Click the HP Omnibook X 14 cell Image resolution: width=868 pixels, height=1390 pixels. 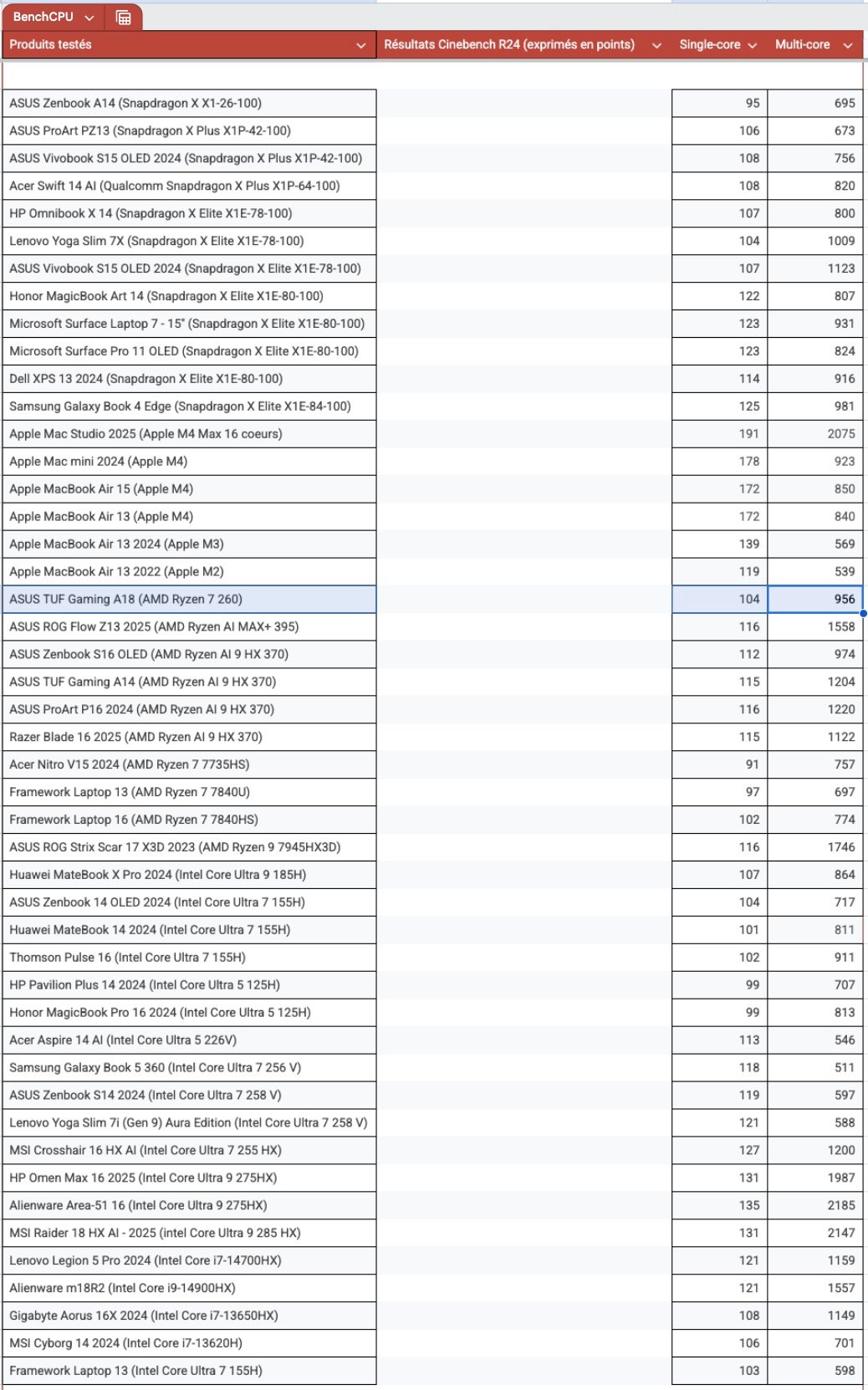[x=189, y=214]
